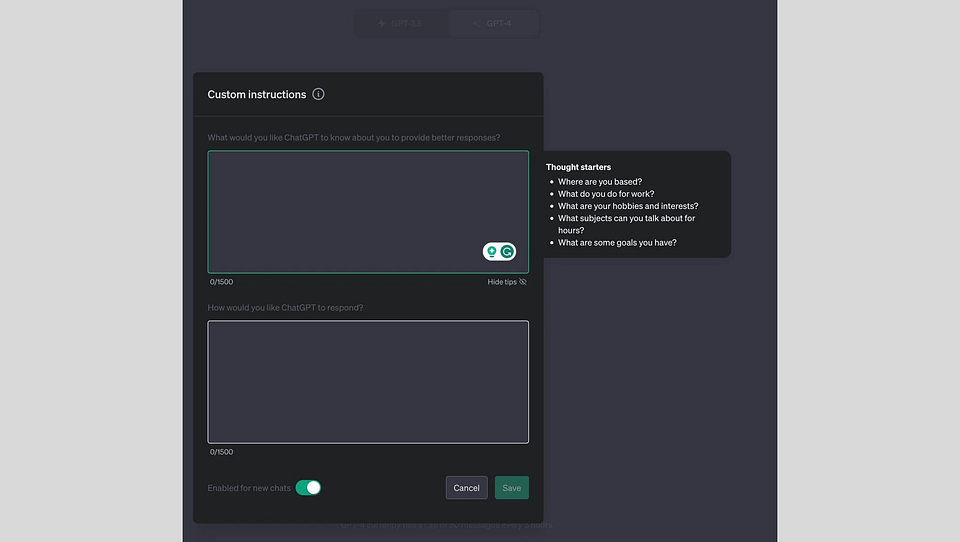
Task: Select the dimmed GPT-4 model tab
Action: pos(493,23)
